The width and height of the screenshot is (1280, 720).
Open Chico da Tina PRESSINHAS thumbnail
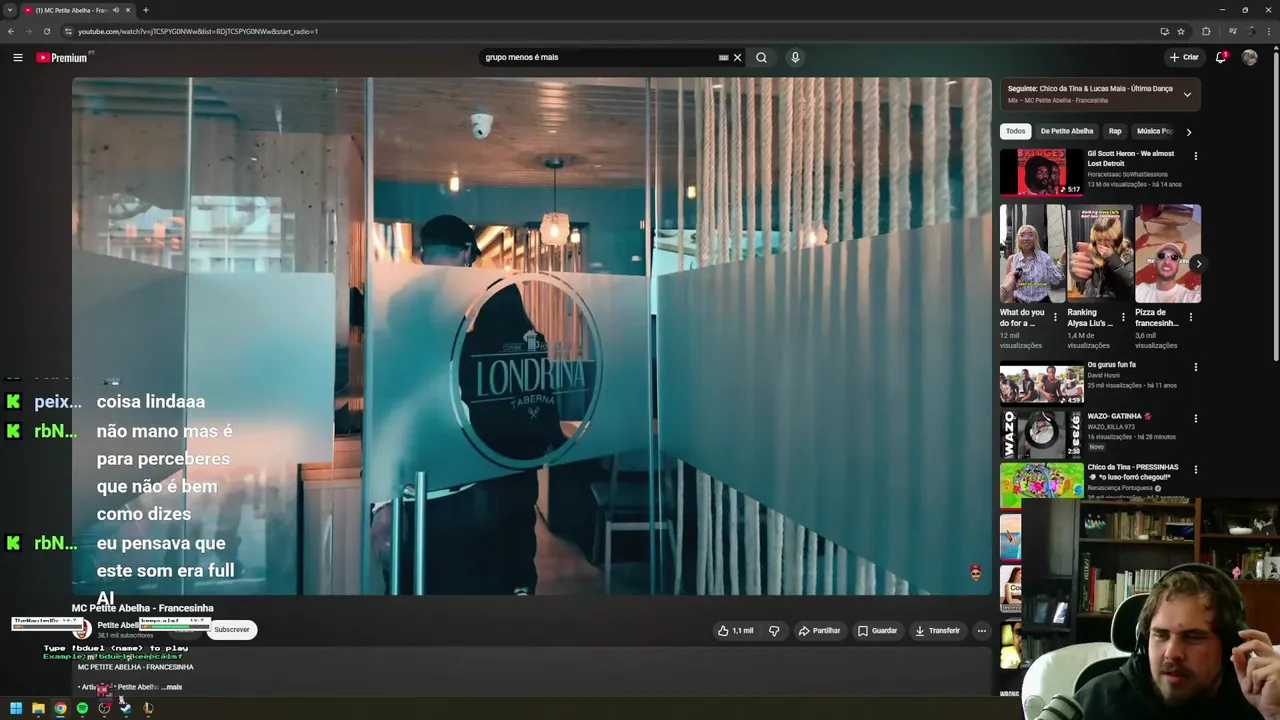[x=1041, y=485]
